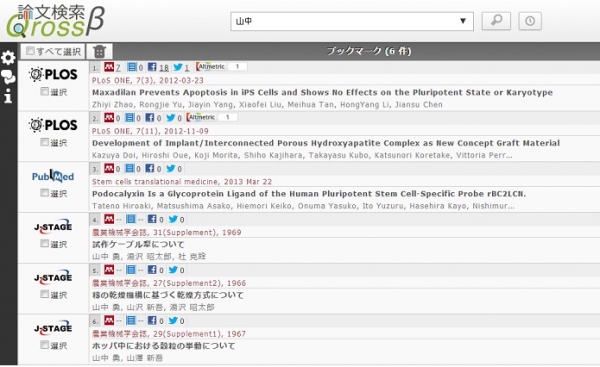The height and width of the screenshot is (367, 600).
Task: Open settings gear in left sidebar
Action: [x=8, y=57]
